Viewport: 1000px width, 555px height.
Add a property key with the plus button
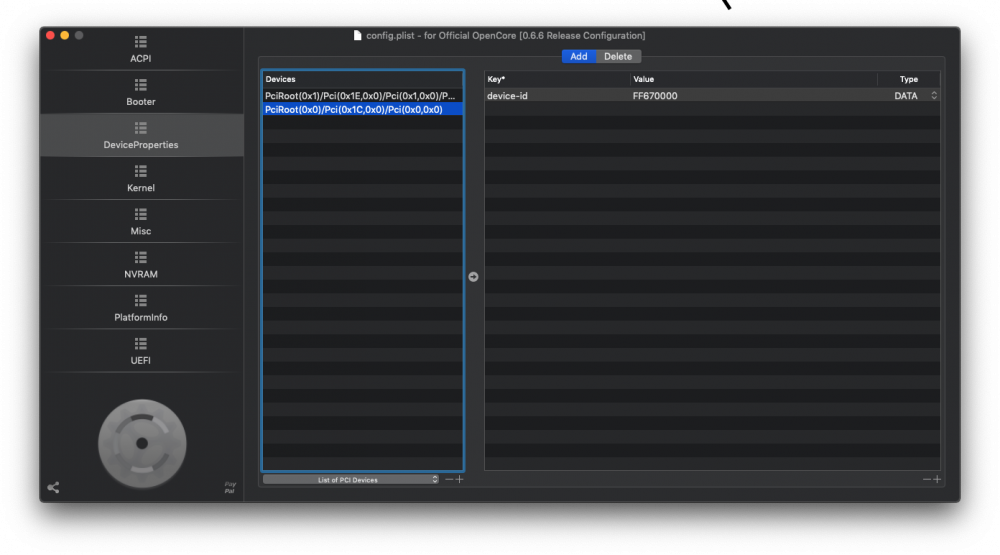(937, 479)
